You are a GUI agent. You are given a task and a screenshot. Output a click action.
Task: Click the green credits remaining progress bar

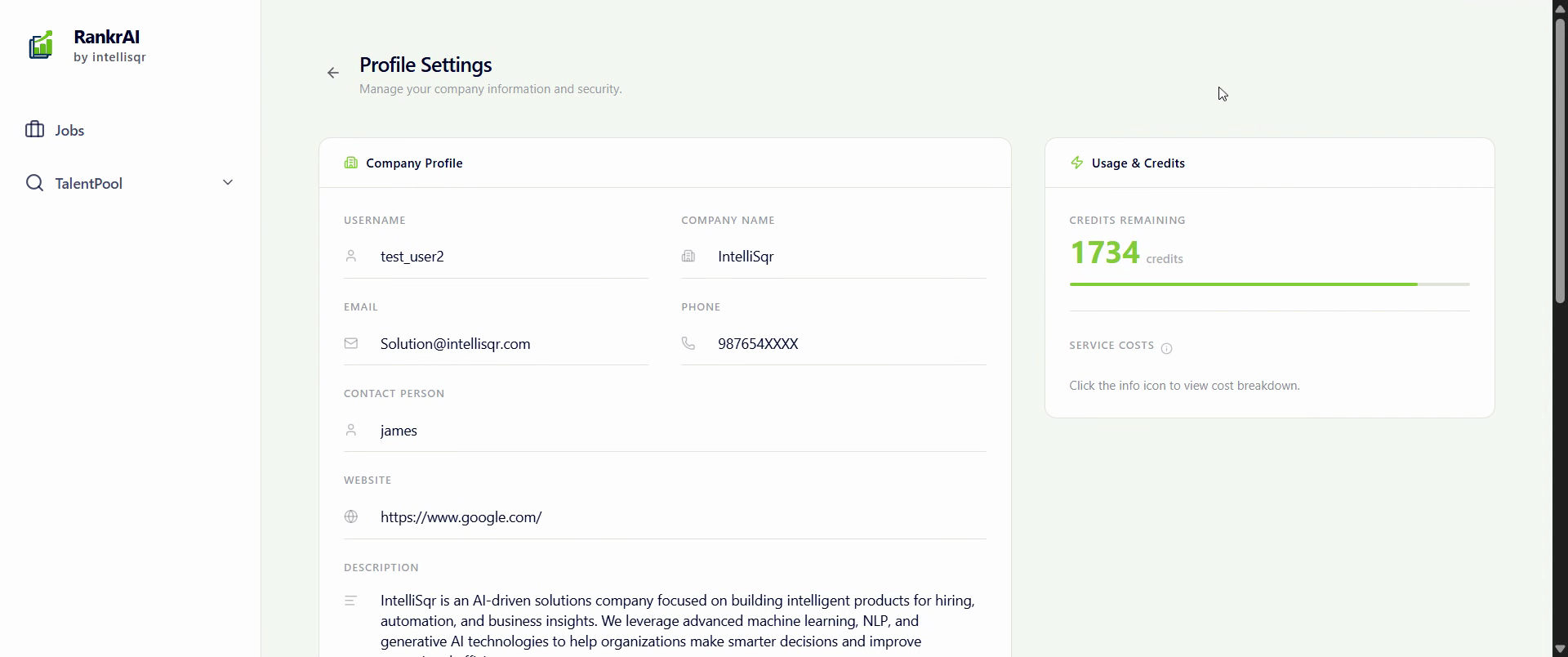(1243, 284)
